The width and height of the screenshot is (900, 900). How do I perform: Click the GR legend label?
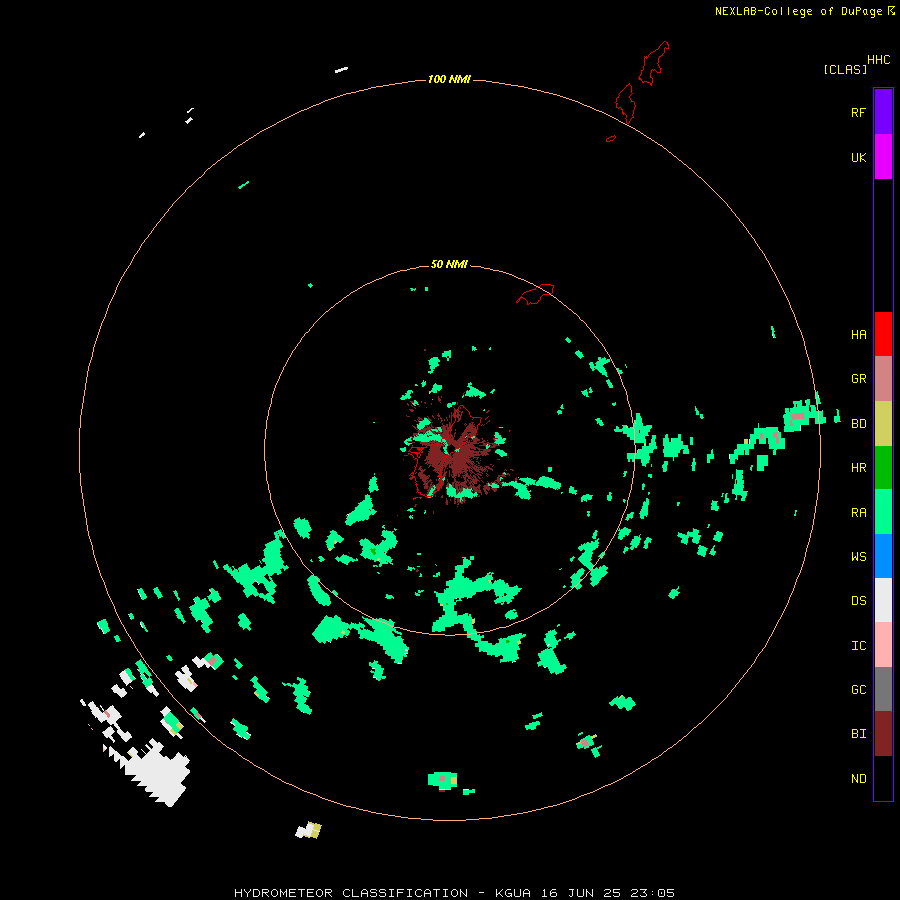tap(858, 378)
